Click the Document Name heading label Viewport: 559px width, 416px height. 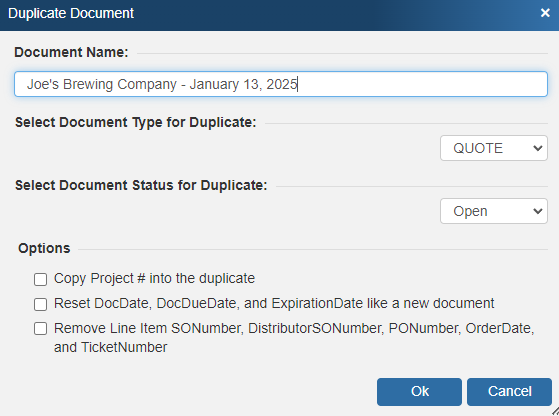pyautogui.click(x=71, y=52)
